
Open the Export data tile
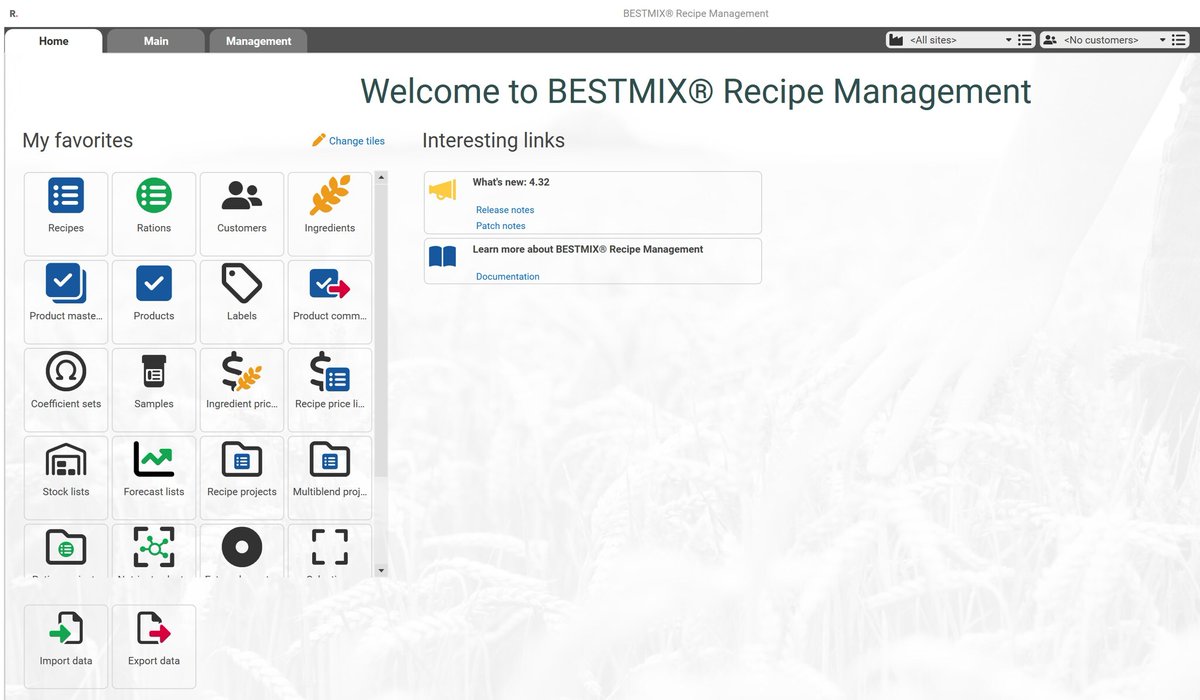154,646
